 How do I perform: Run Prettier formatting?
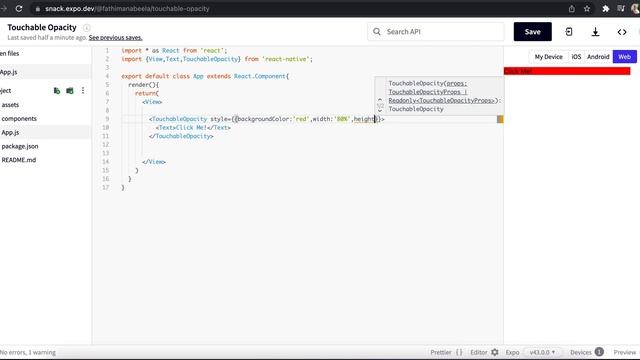click(x=441, y=352)
